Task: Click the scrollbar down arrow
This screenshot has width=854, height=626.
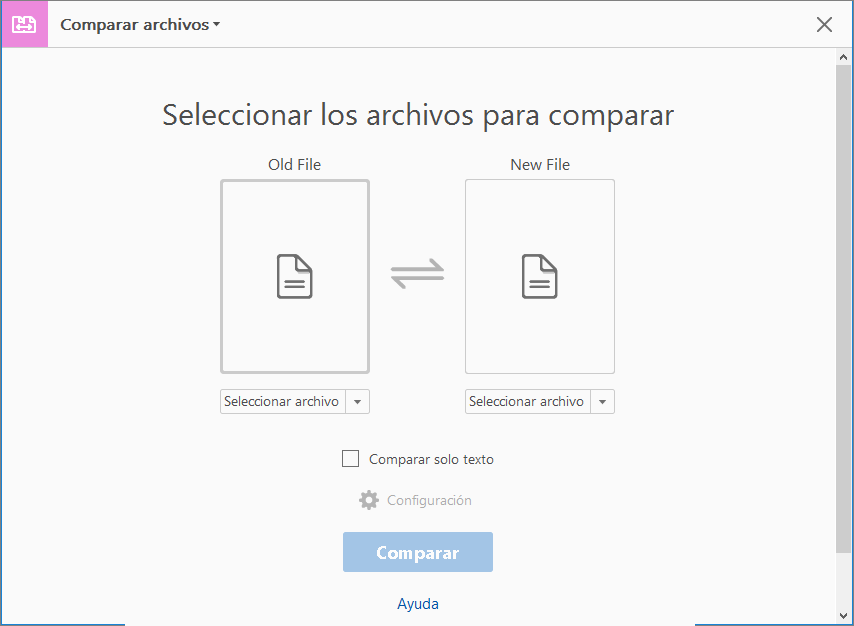Action: tap(842, 618)
